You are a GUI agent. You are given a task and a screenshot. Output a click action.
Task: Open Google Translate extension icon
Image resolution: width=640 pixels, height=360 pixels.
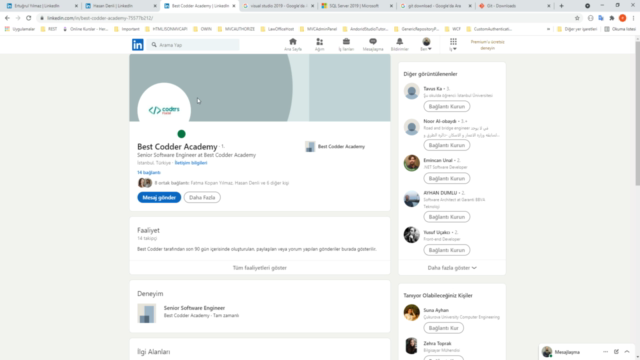pos(601,18)
